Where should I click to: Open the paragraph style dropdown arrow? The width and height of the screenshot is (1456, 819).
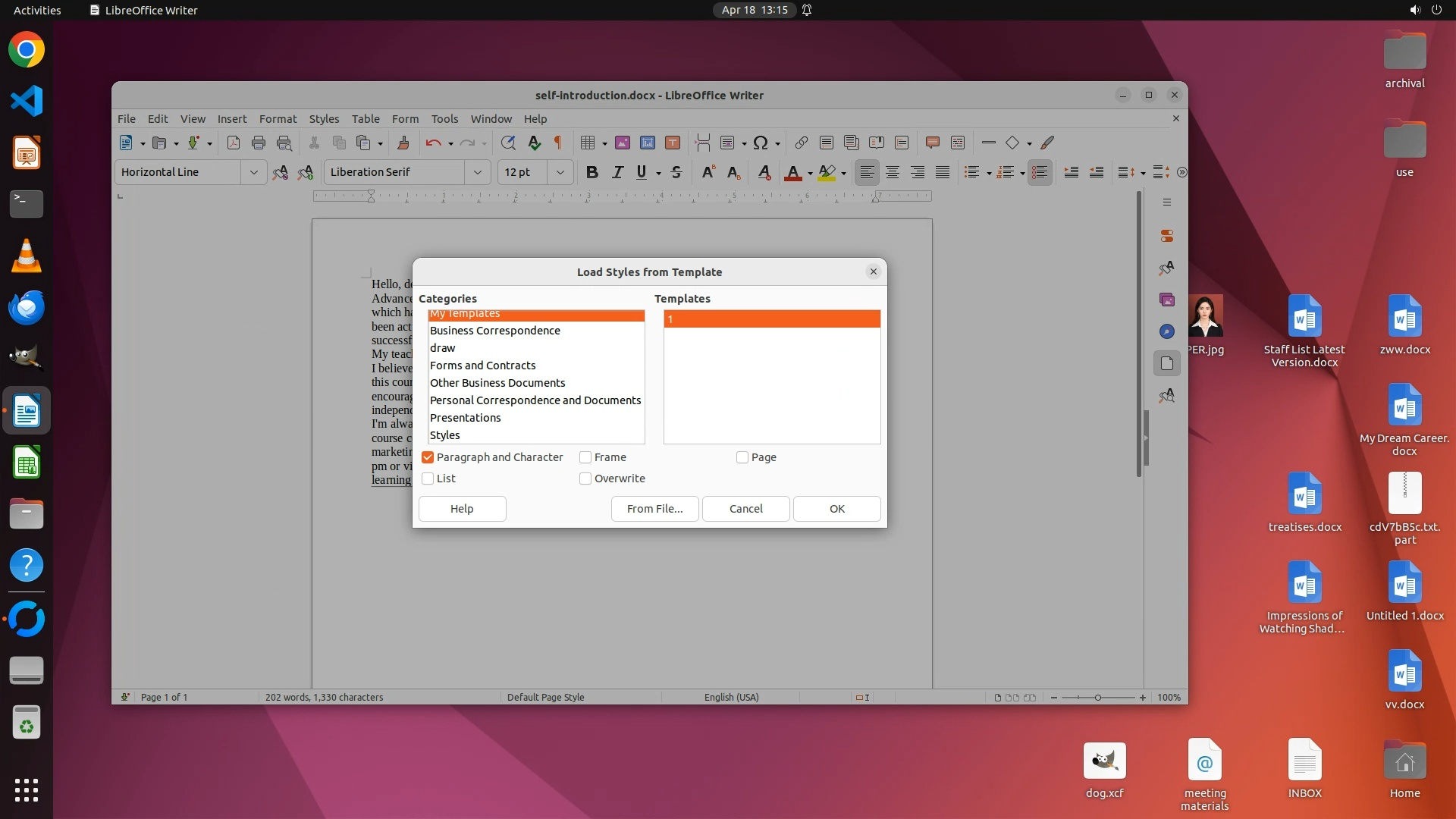pyautogui.click(x=254, y=172)
